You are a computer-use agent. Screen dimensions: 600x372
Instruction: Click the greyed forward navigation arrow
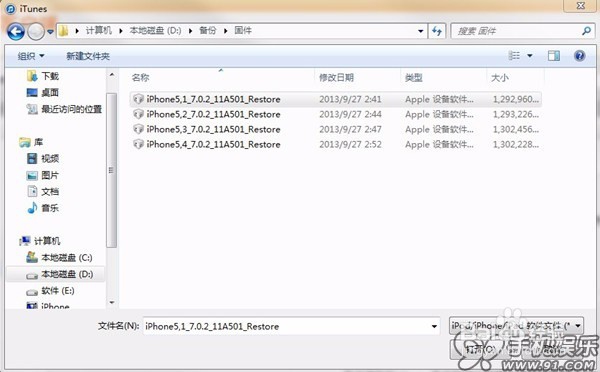36,31
